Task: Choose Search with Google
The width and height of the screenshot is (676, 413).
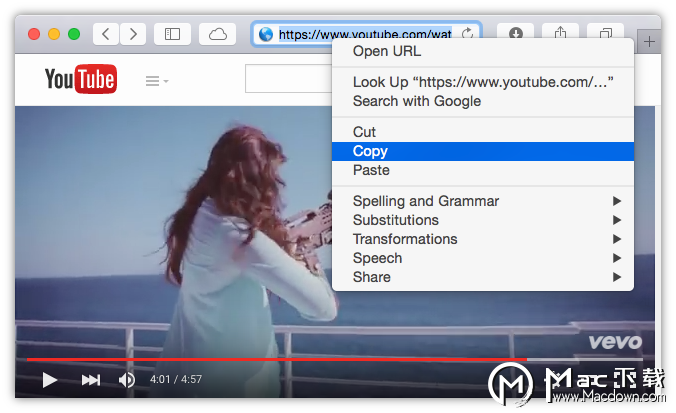Action: (x=483, y=101)
